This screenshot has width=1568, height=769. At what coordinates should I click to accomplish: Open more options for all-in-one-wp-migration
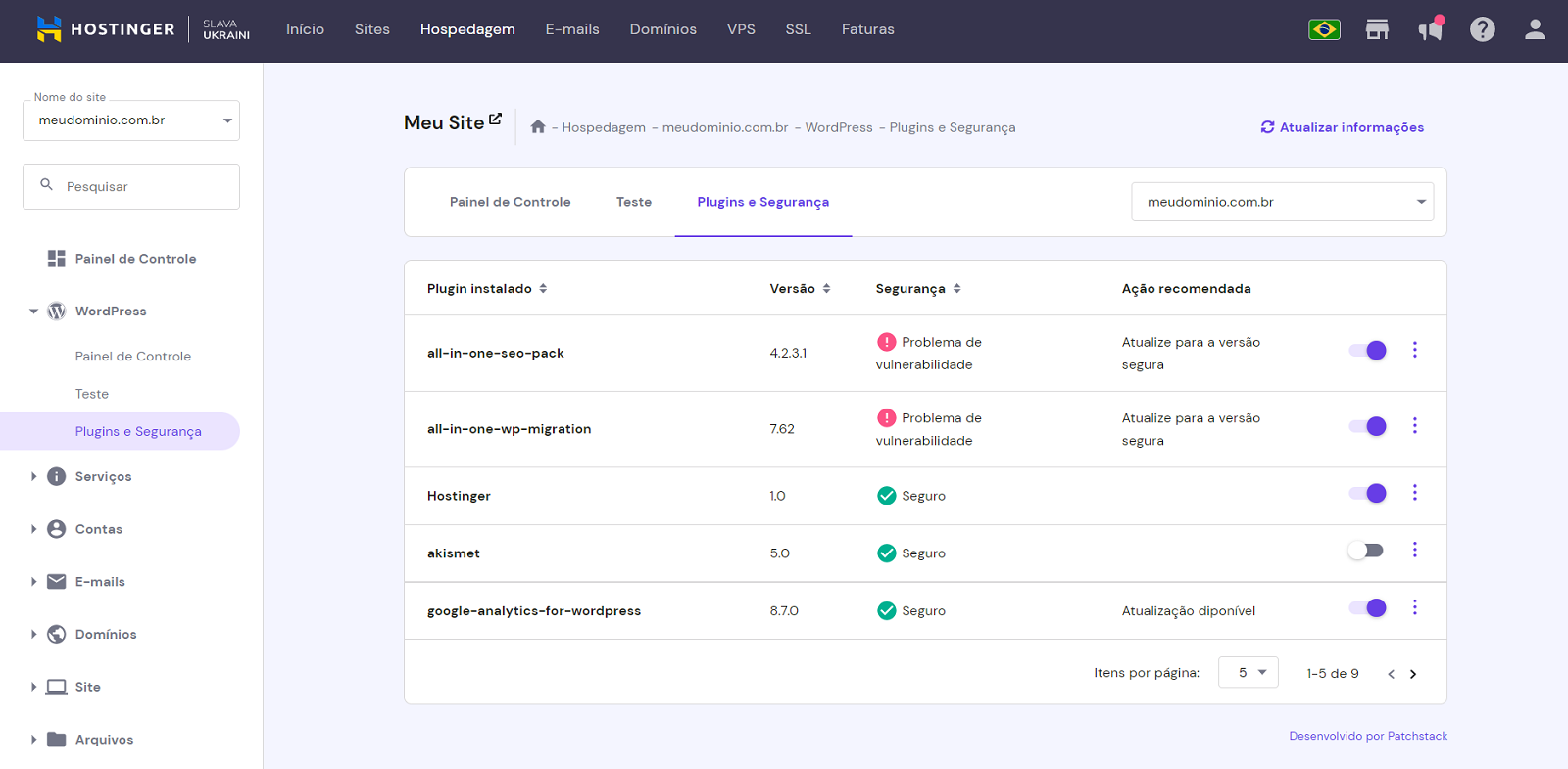click(x=1414, y=425)
